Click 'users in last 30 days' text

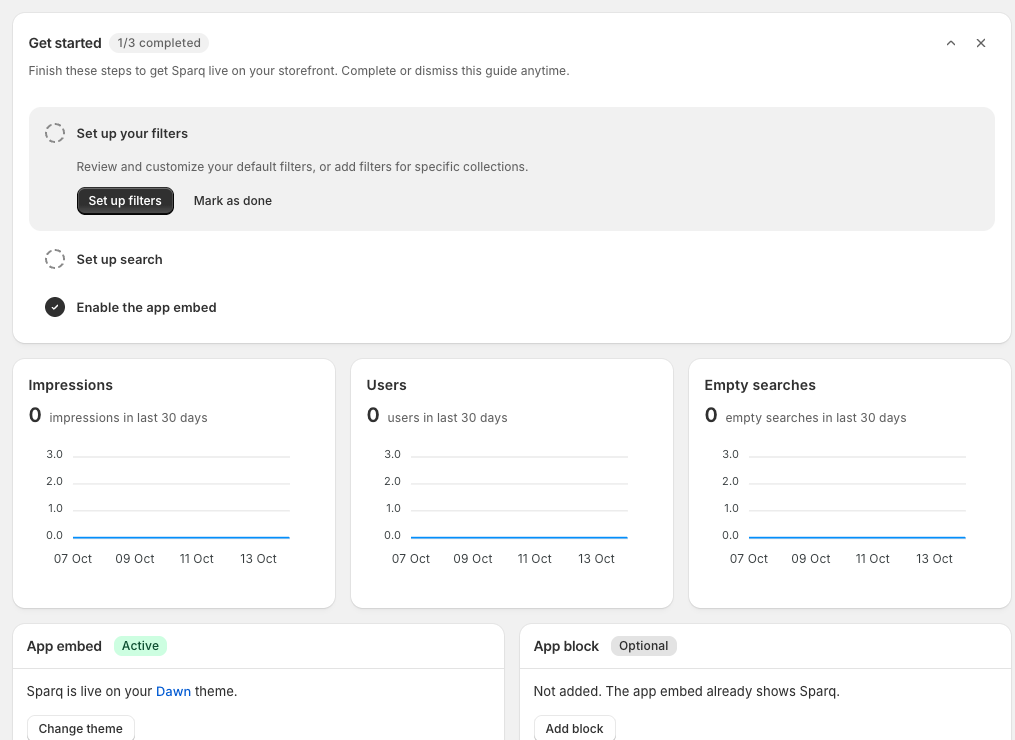point(447,418)
